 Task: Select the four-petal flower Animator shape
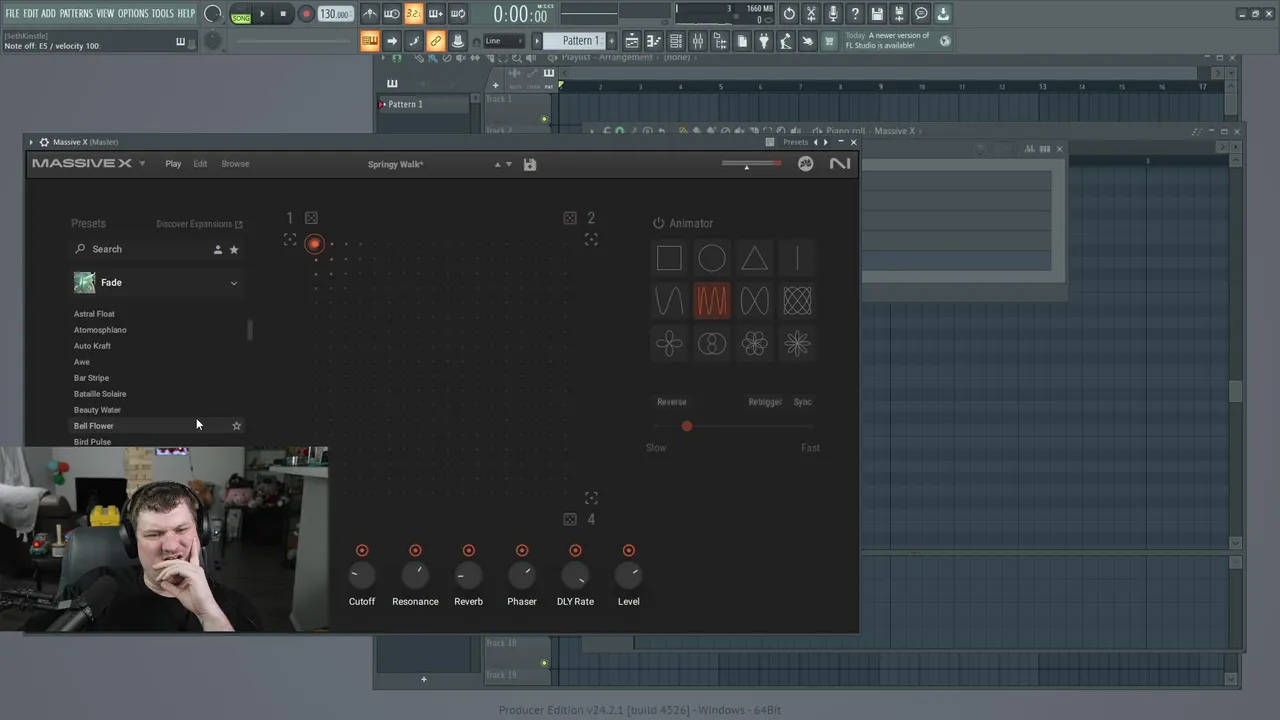(x=669, y=344)
